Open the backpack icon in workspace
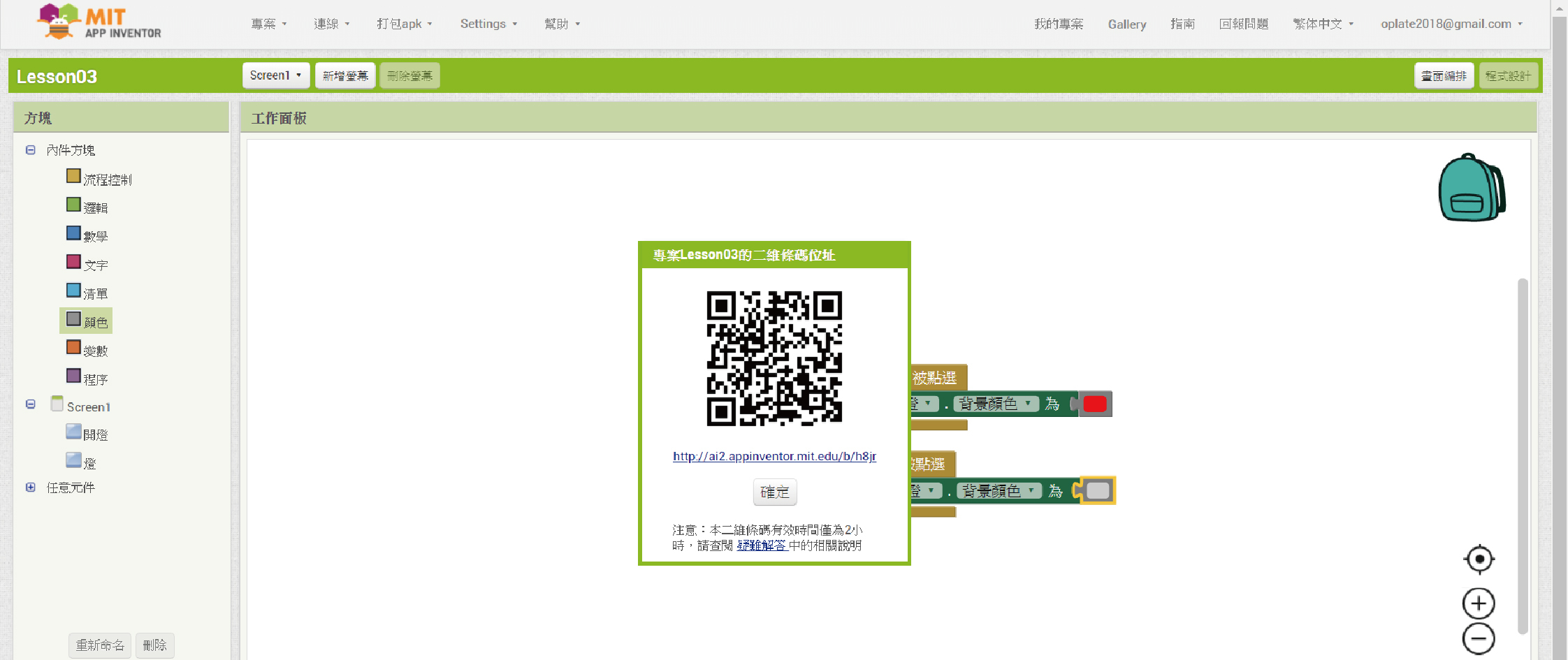The height and width of the screenshot is (660, 1568). click(1471, 188)
